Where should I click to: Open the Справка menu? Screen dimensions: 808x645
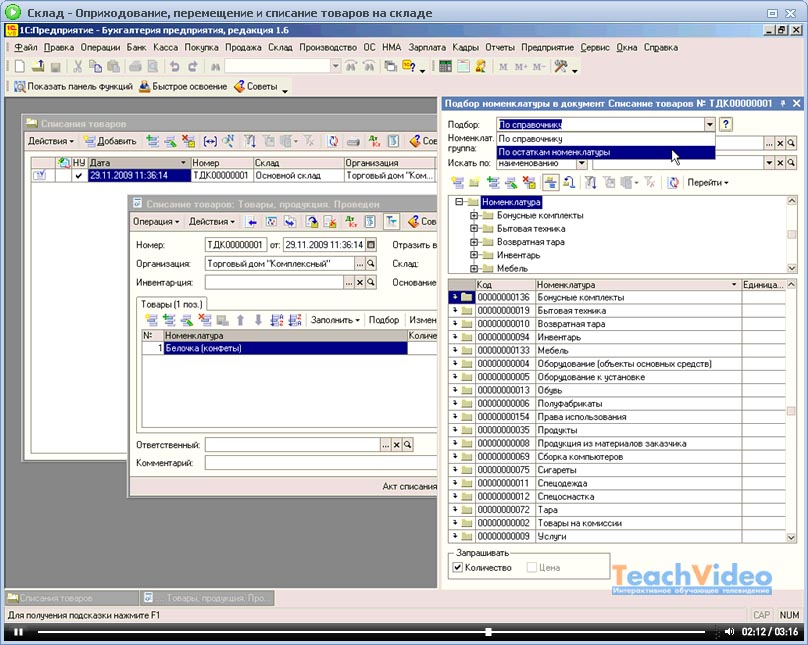click(661, 47)
